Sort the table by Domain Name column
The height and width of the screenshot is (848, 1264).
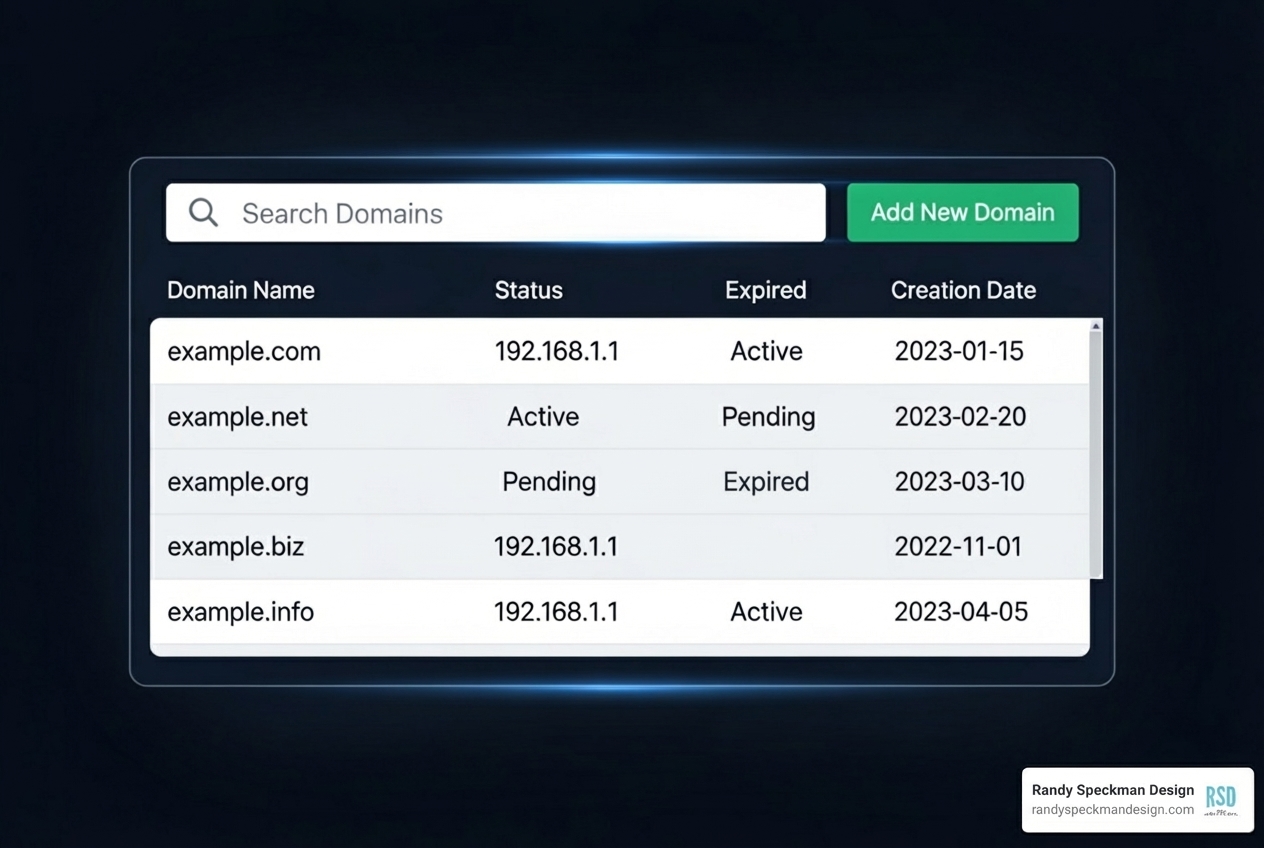click(x=240, y=290)
